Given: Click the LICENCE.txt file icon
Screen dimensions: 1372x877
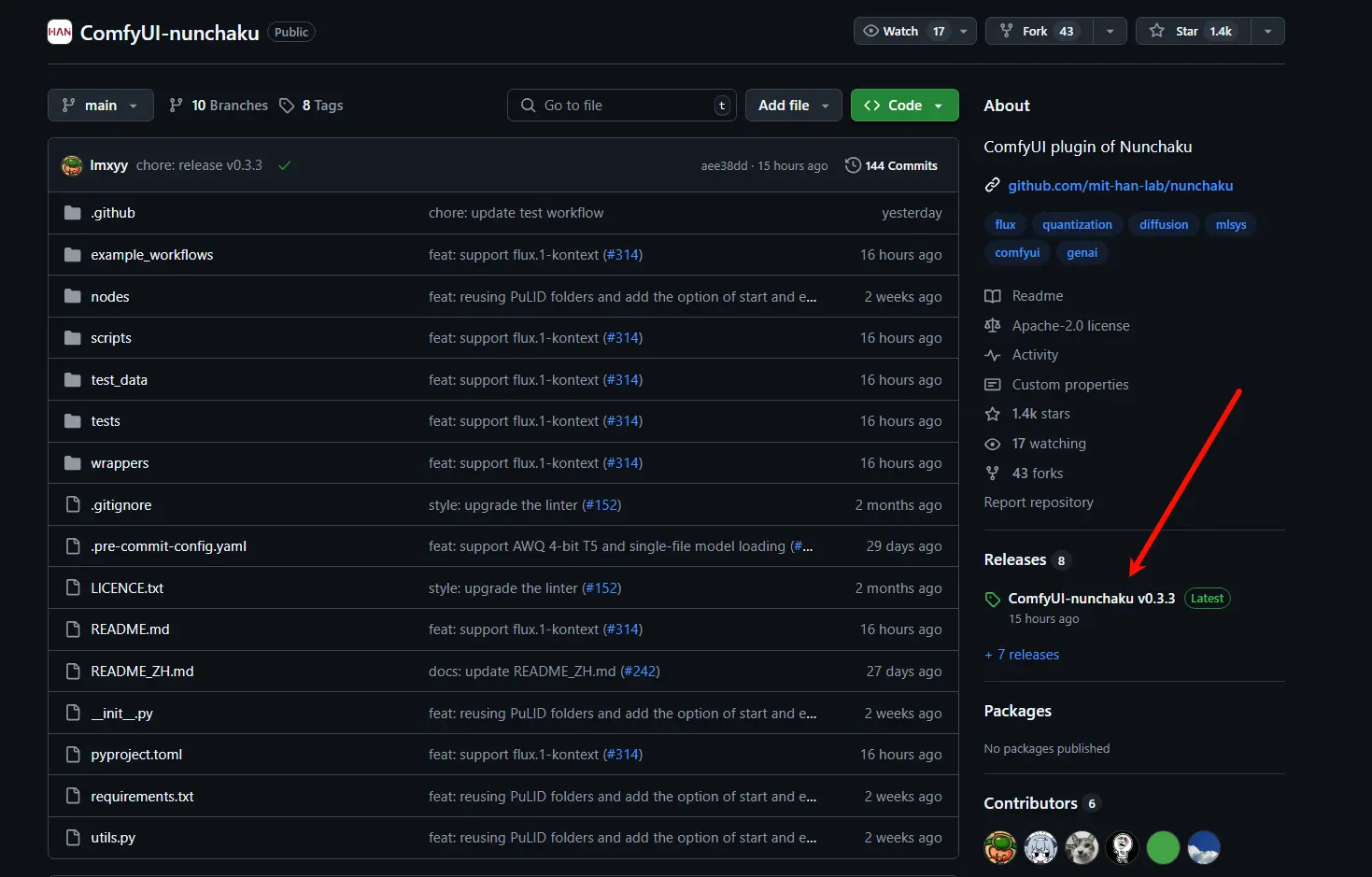Looking at the screenshot, I should (73, 587).
